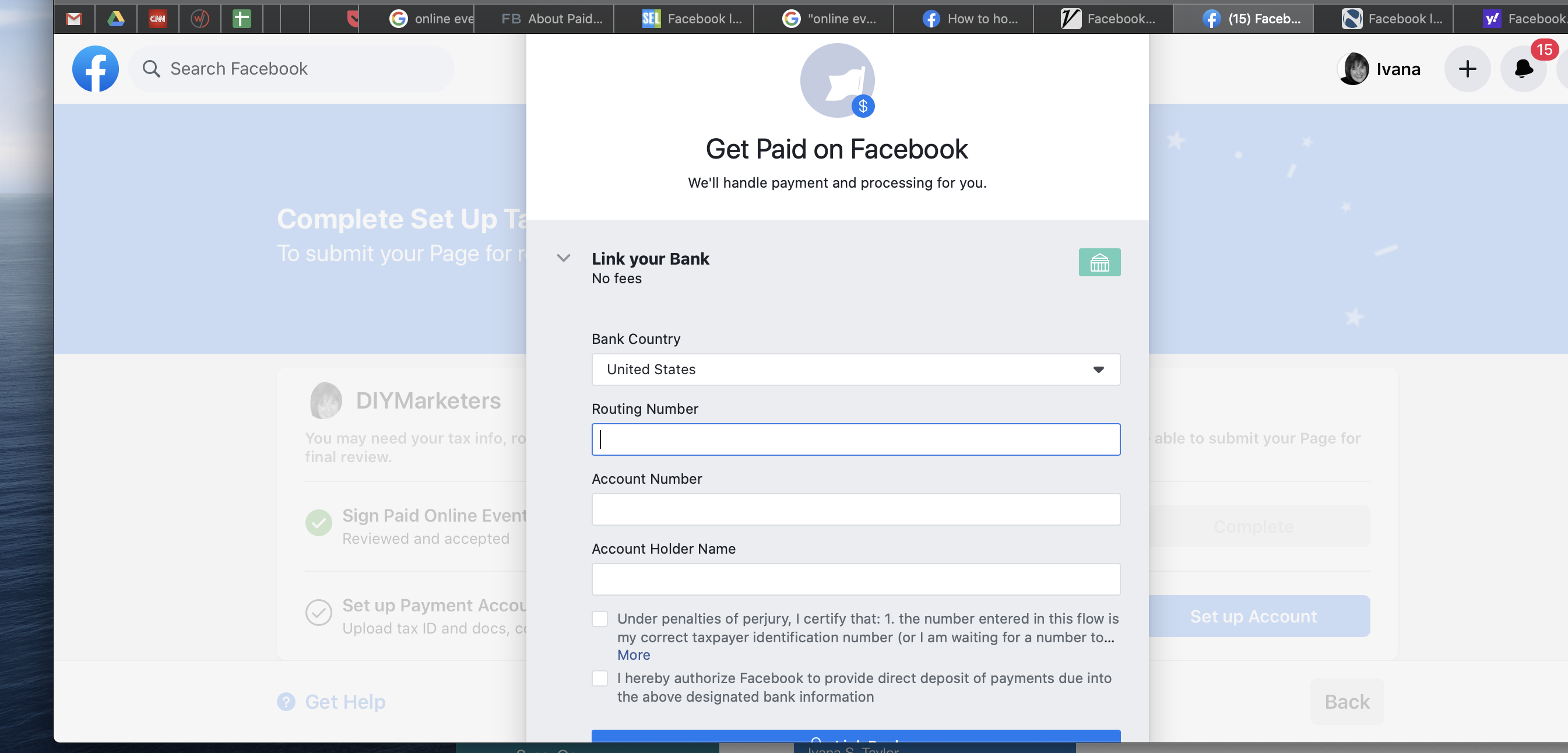
Task: Click the DIYMarketers page avatar
Action: [326, 400]
